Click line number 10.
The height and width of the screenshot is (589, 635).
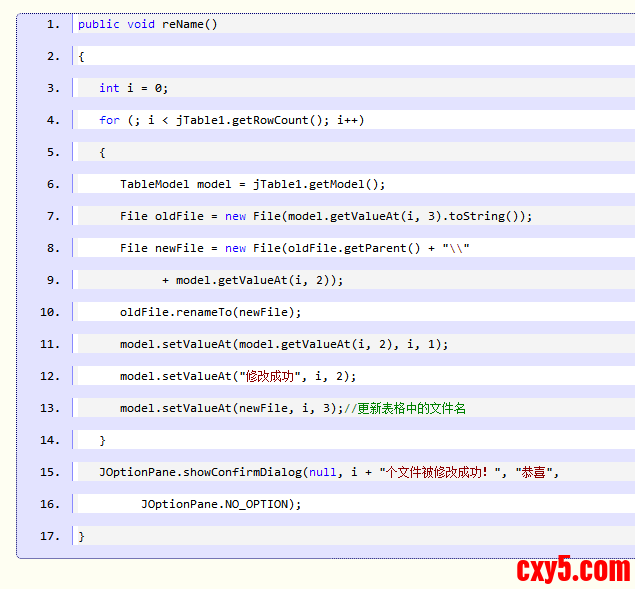coord(50,312)
